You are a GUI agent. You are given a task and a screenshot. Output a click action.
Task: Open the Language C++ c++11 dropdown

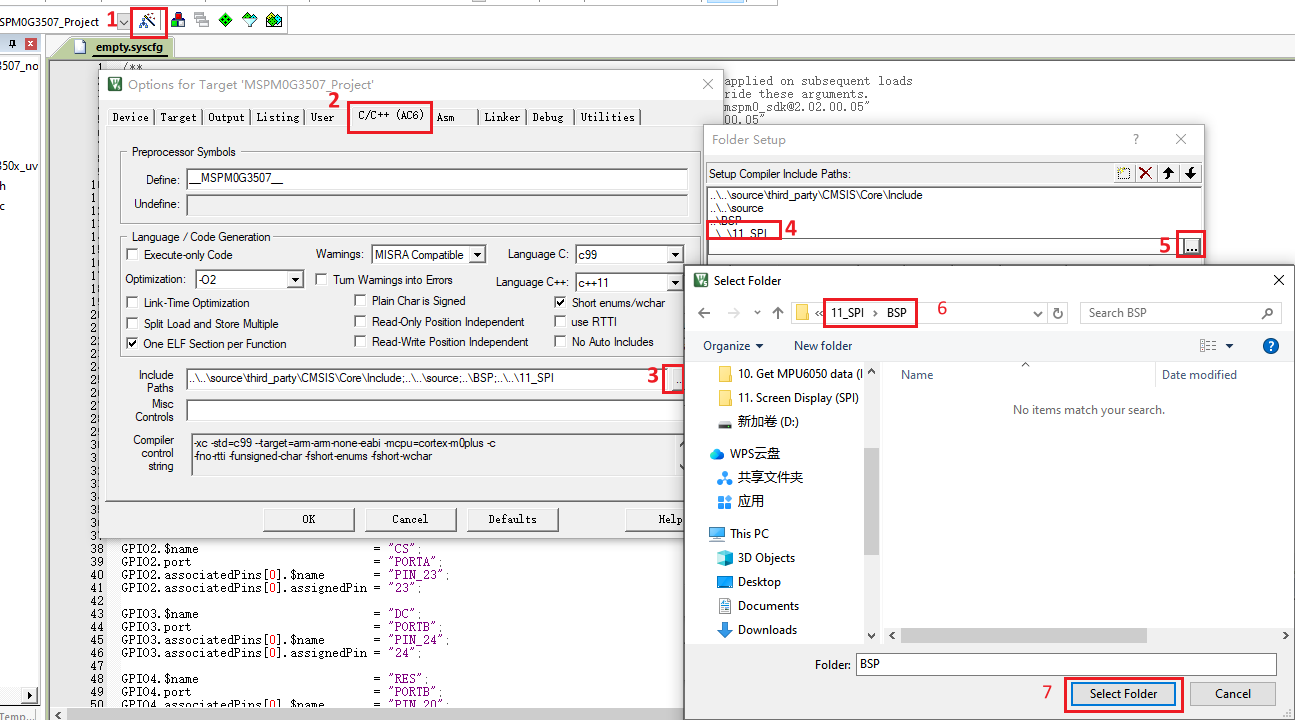(675, 283)
